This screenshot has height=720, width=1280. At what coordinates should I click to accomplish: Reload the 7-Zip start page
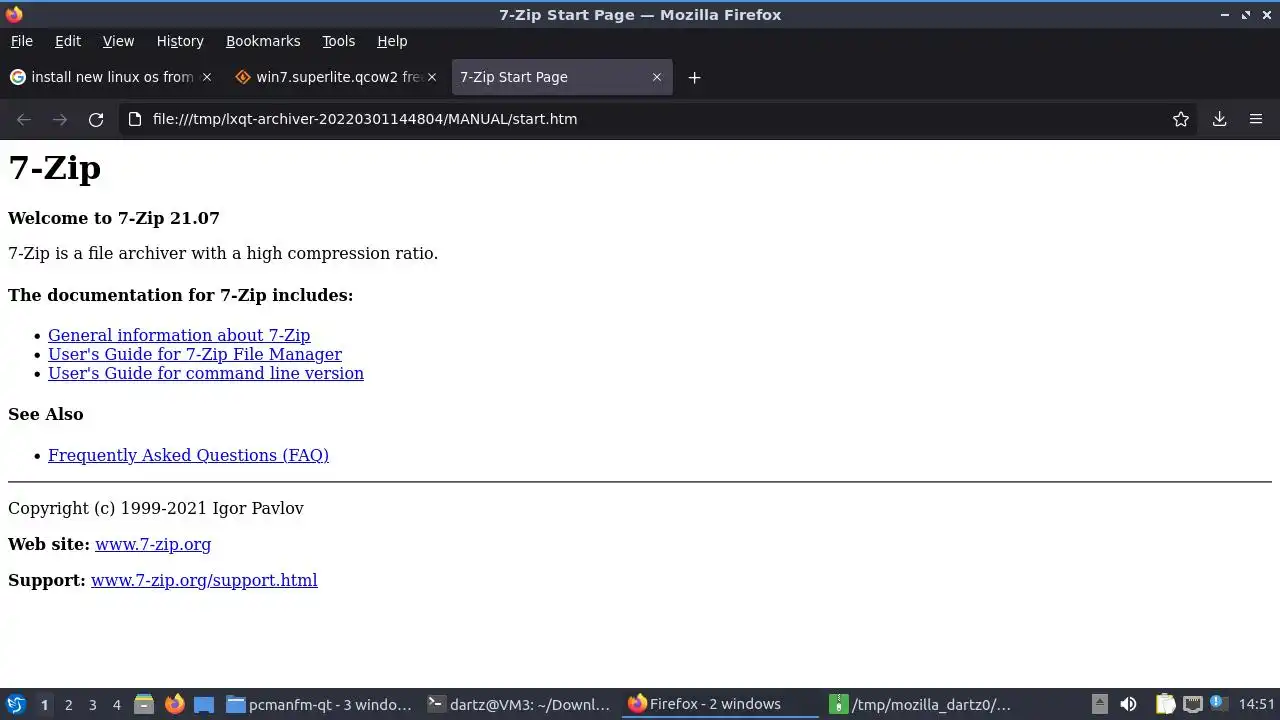tap(96, 119)
